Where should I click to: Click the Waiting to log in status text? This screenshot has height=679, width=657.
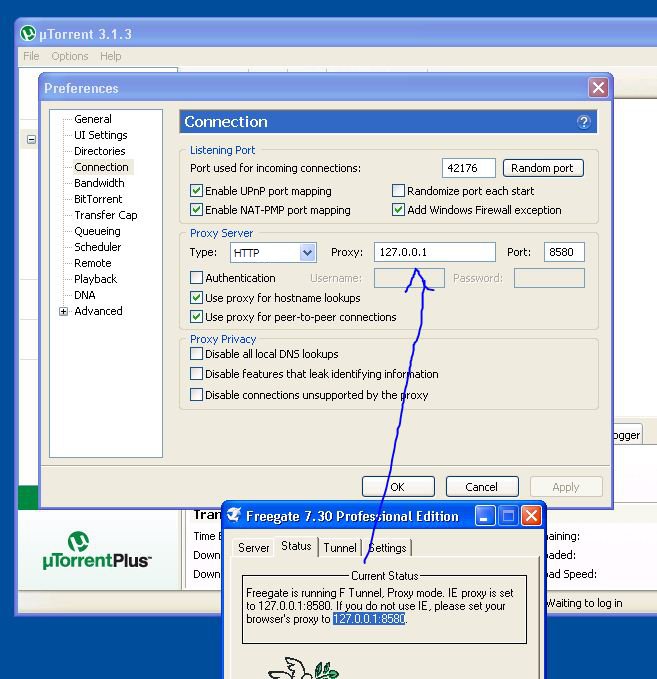[x=585, y=603]
